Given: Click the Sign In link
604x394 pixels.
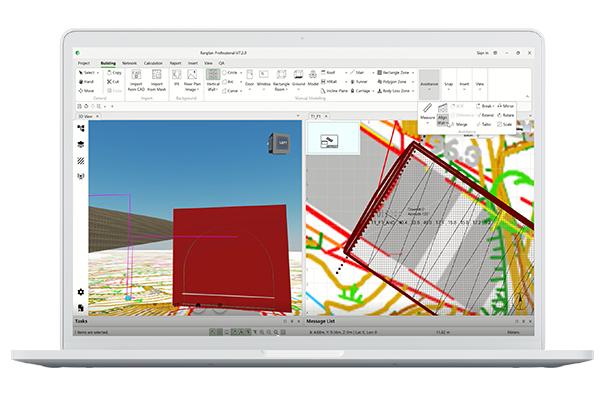Looking at the screenshot, I should [x=482, y=53].
